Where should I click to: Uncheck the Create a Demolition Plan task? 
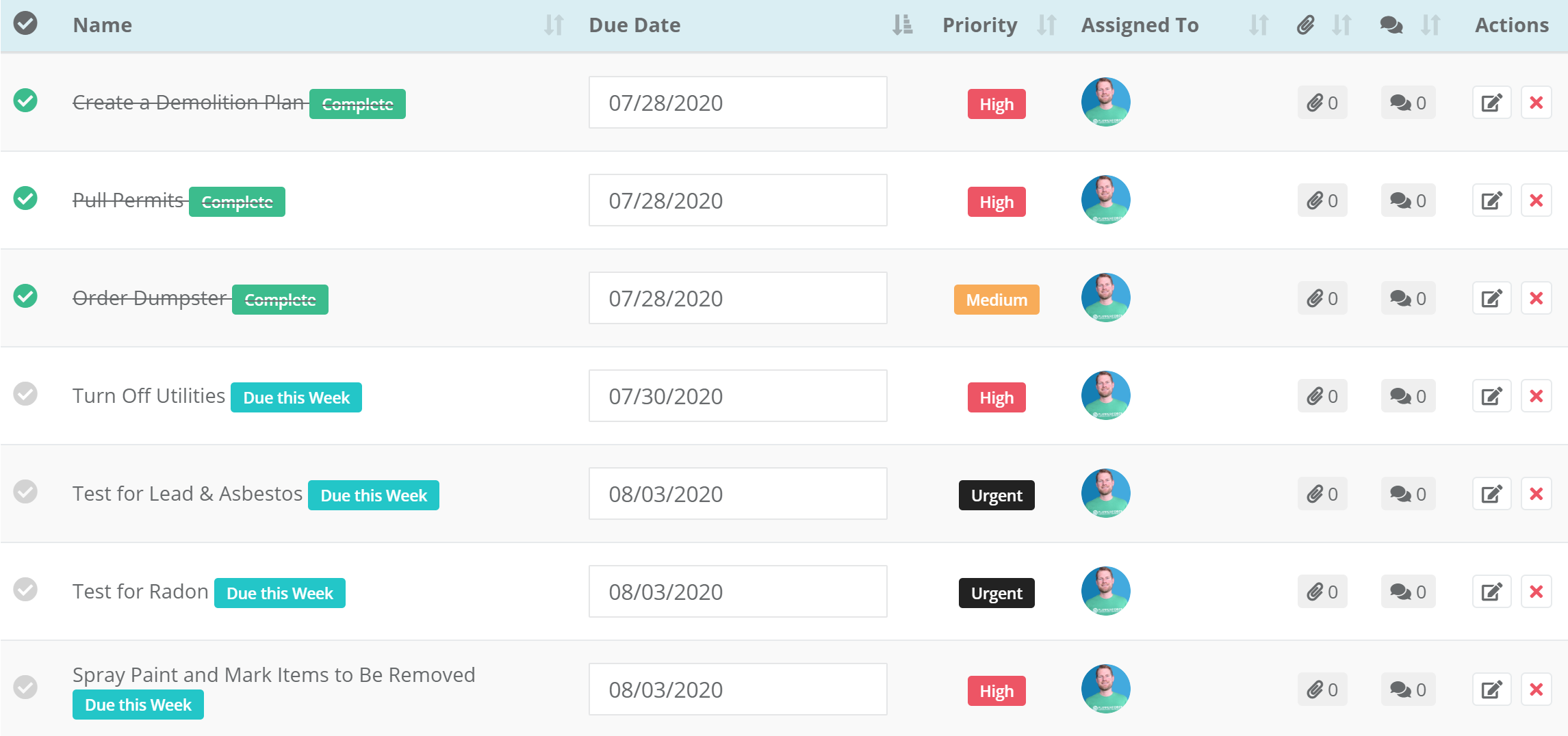coord(25,101)
